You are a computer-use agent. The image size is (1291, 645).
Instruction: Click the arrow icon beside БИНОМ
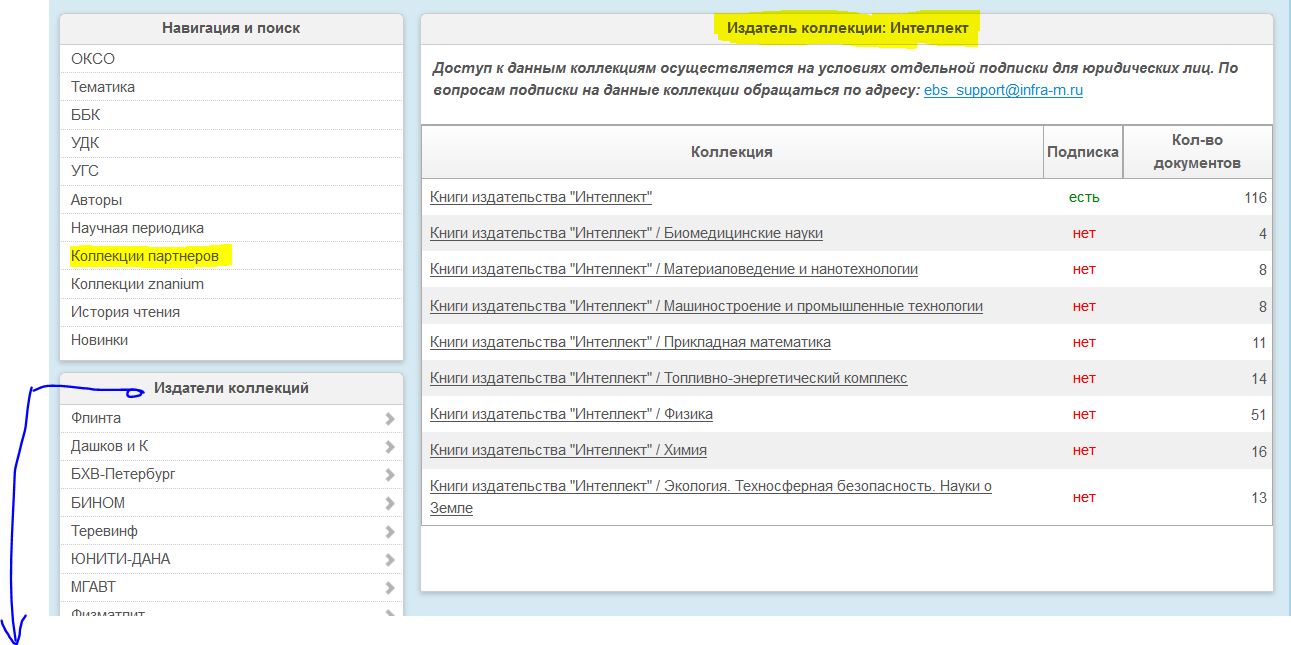point(389,503)
